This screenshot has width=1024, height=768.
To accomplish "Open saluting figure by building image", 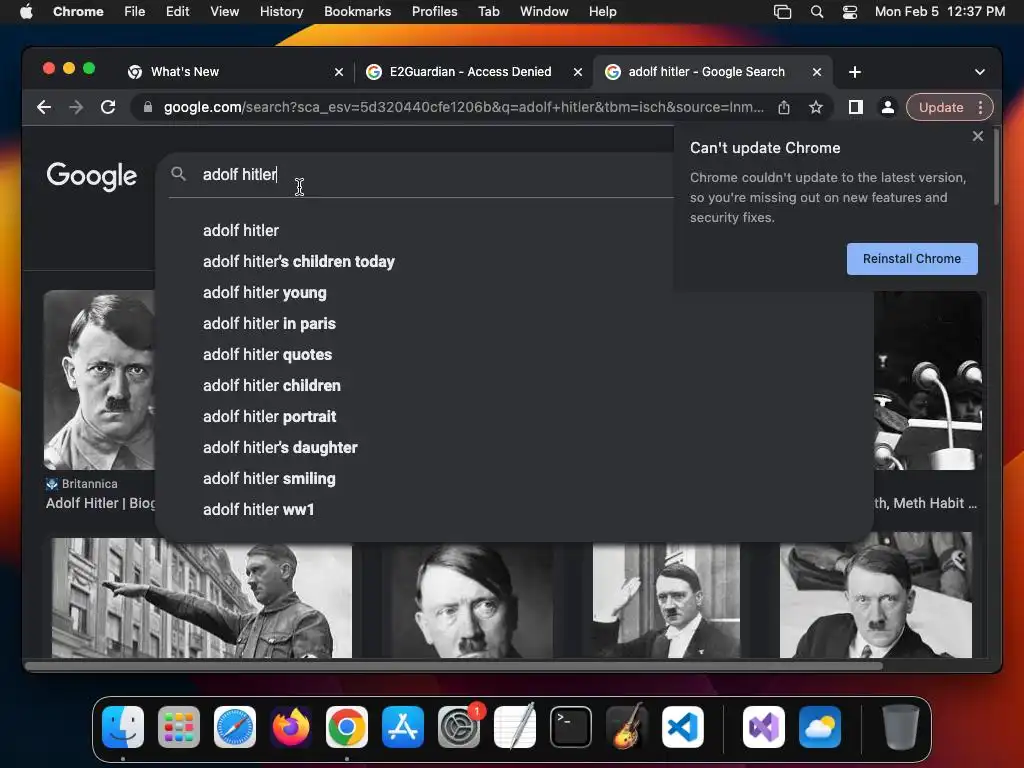I will click(201, 598).
